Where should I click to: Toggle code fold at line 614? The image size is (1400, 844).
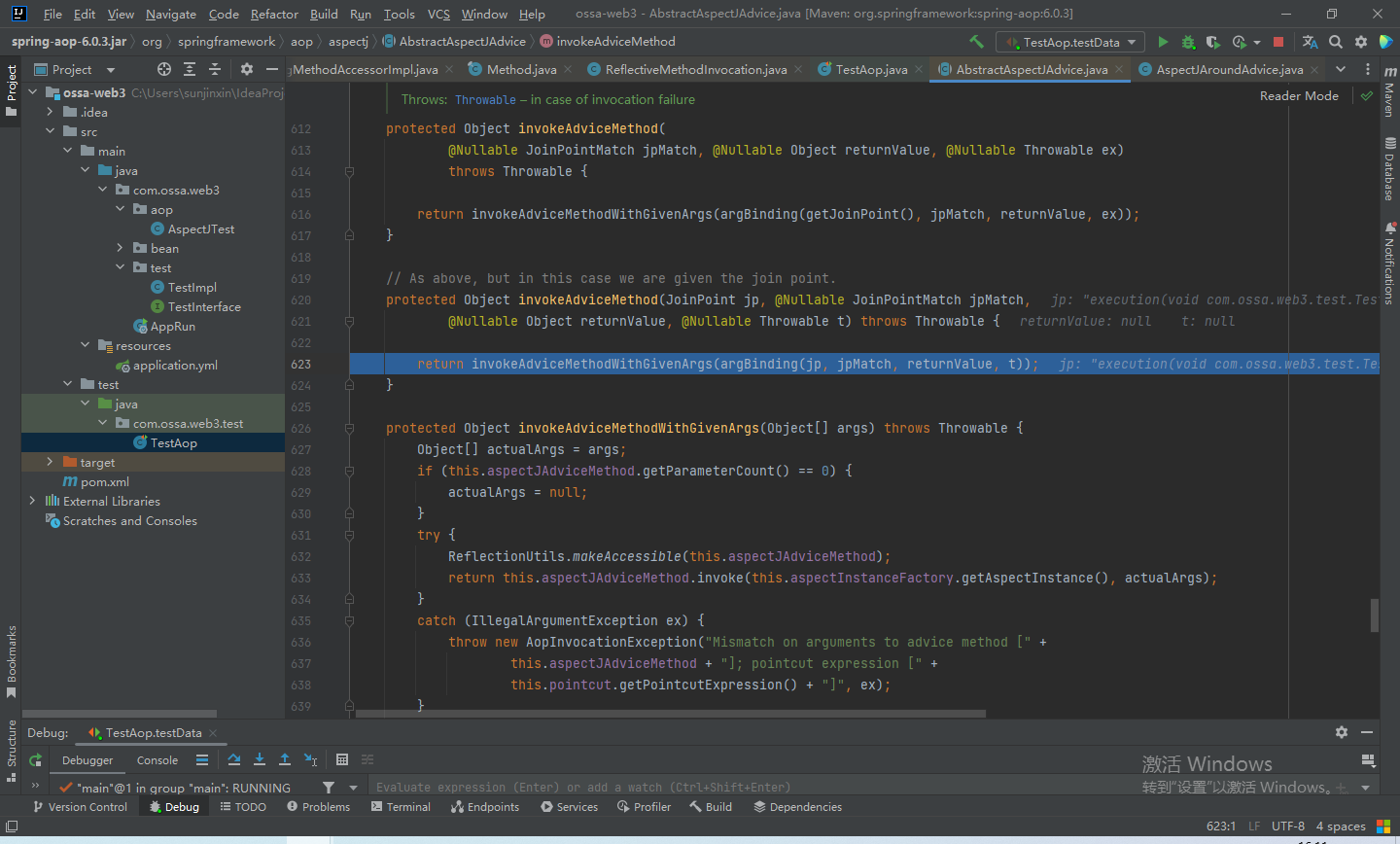349,171
